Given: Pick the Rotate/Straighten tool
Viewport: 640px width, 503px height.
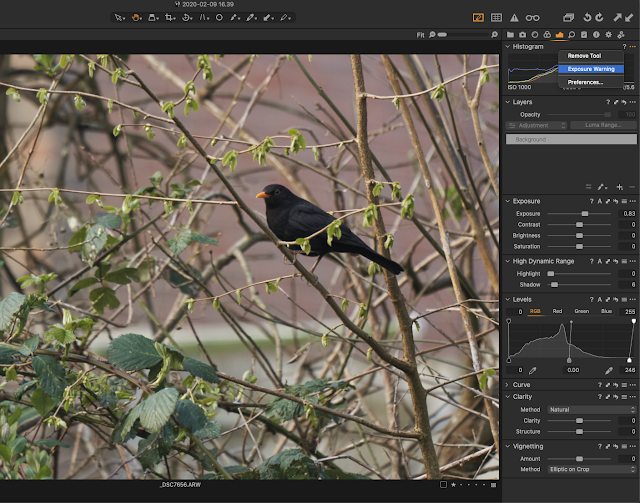Looking at the screenshot, I should [187, 18].
